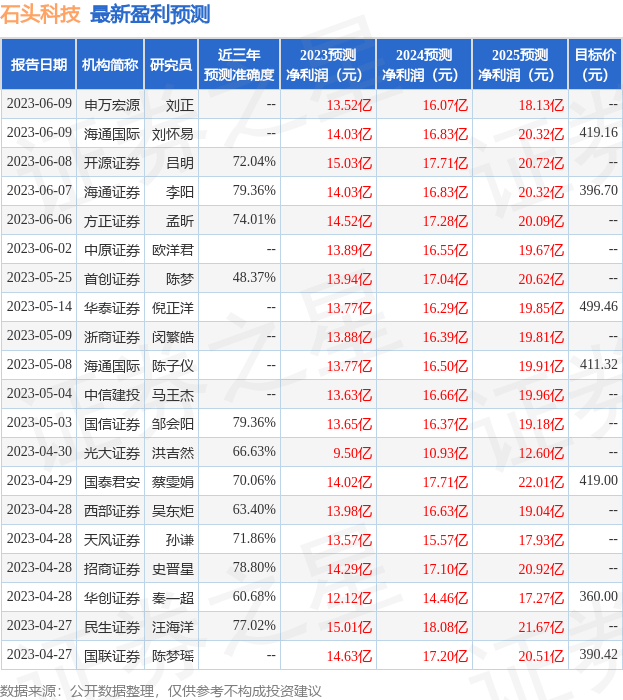The image size is (623, 700).
Task: Click accuracy value 74.01%
Action: (x=254, y=220)
